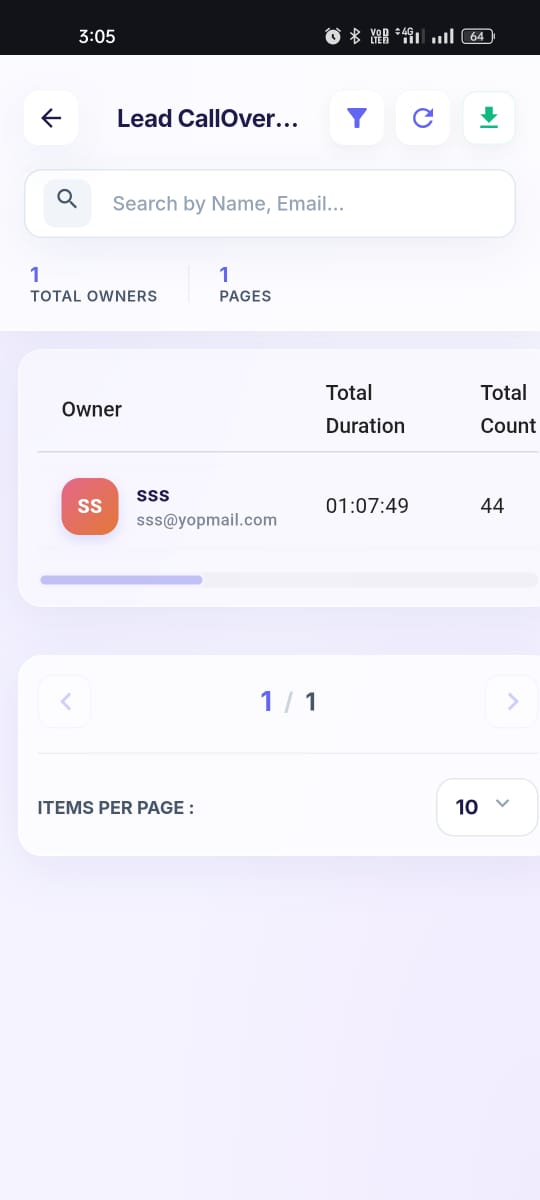The height and width of the screenshot is (1200, 540).
Task: Tap the back arrow icon
Action: click(x=51, y=118)
